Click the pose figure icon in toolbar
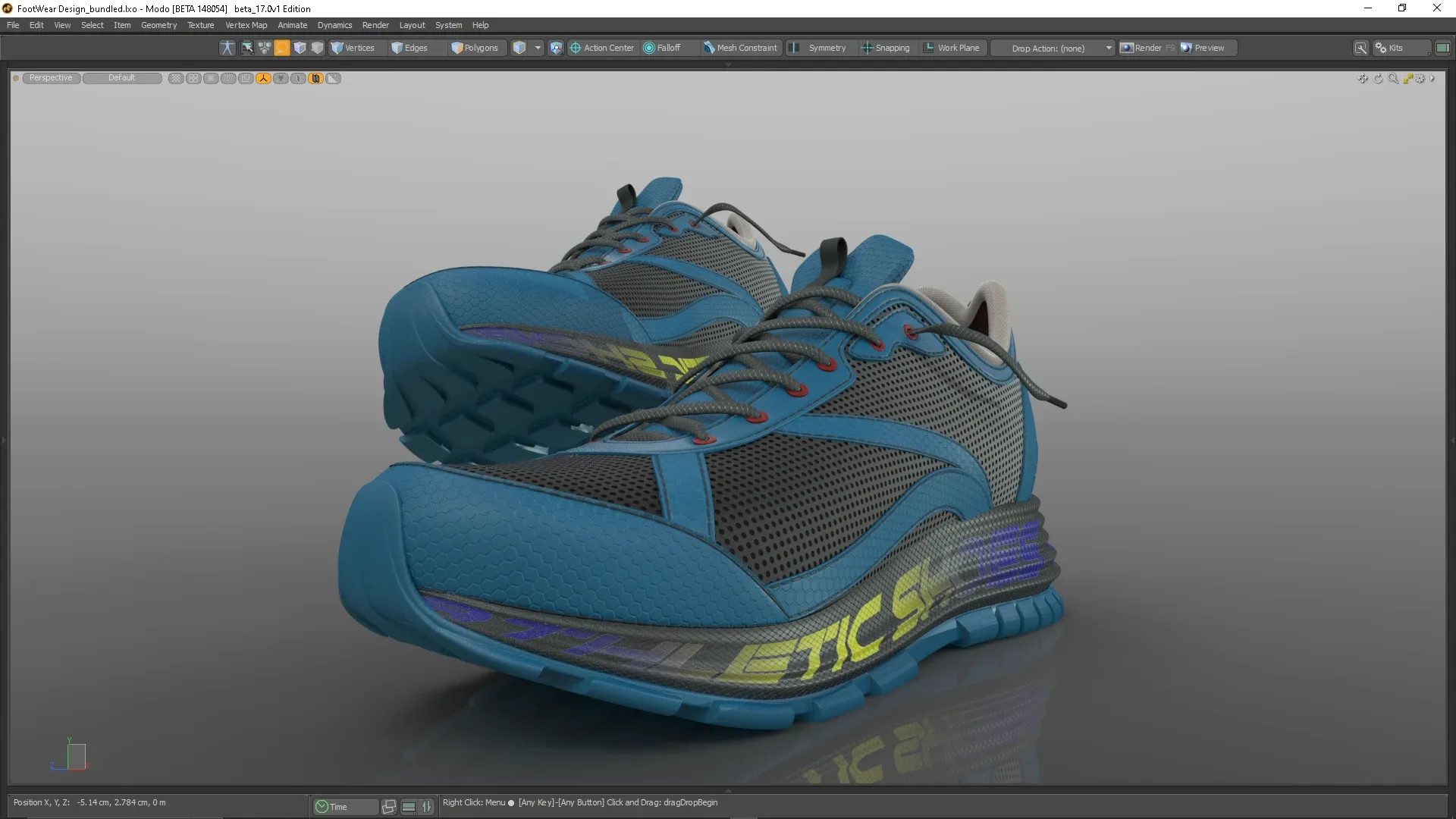The width and height of the screenshot is (1456, 819). (x=227, y=48)
